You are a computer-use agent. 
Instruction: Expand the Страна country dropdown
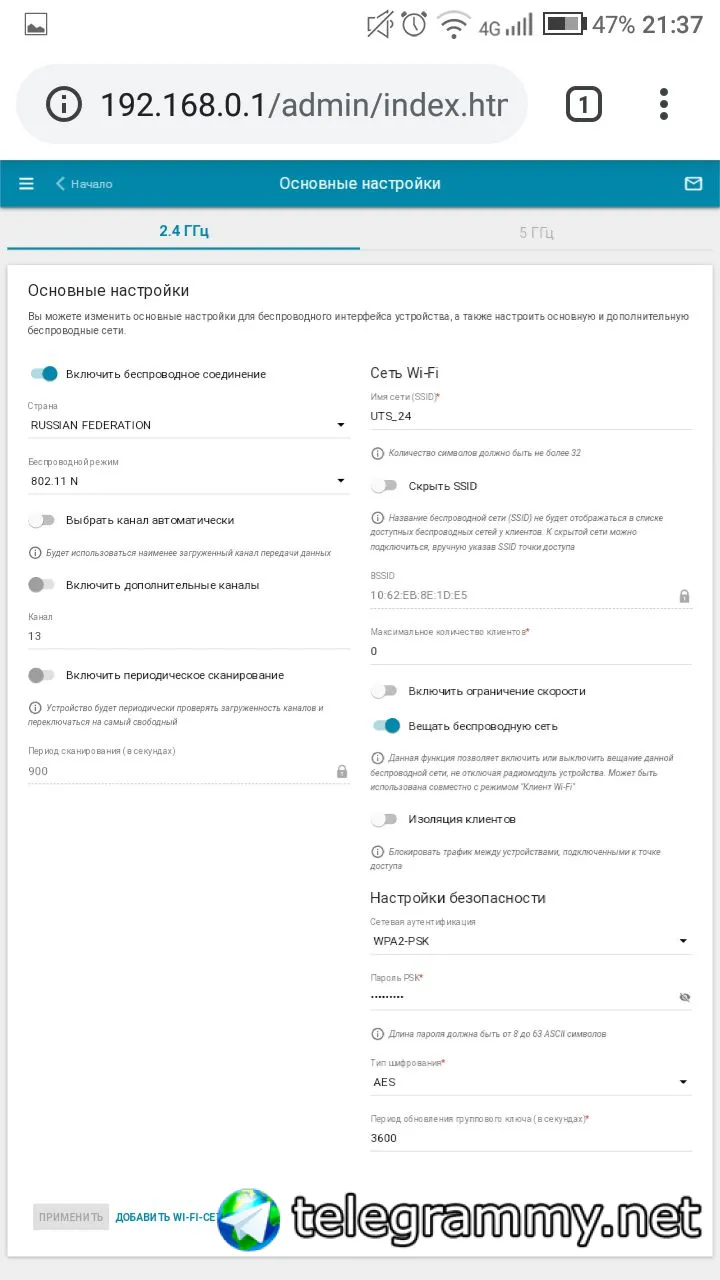point(189,425)
